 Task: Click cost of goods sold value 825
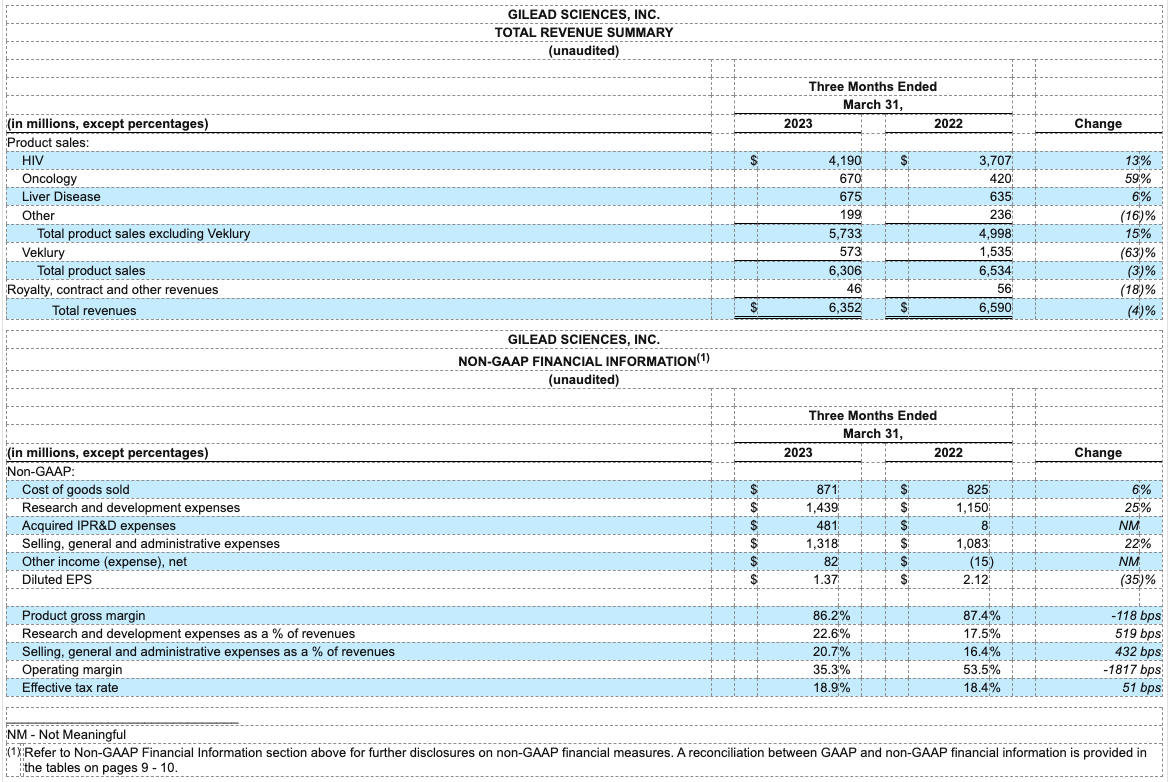coord(977,490)
